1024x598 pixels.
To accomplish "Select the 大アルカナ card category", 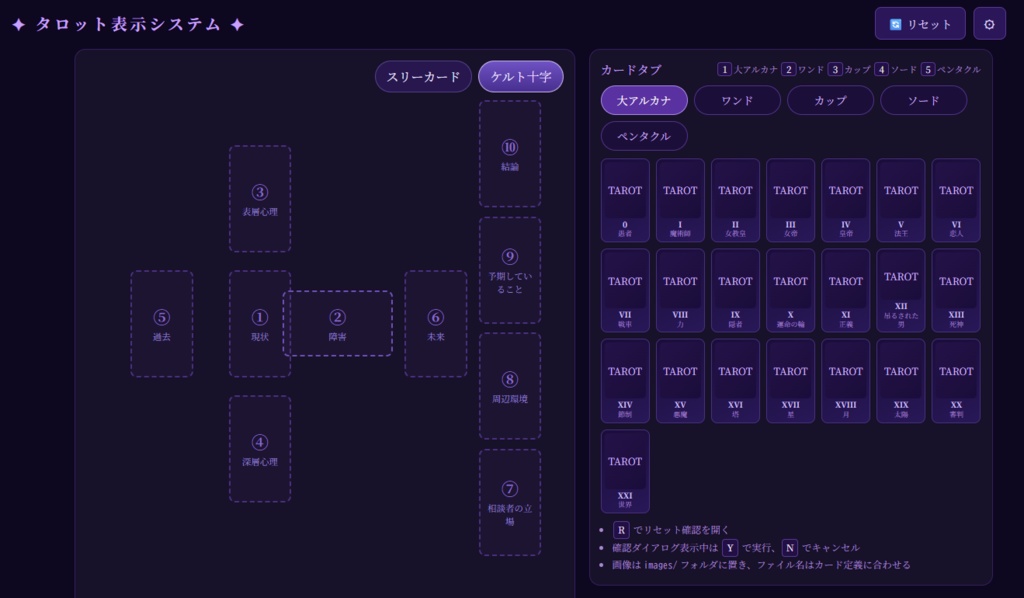I will click(x=644, y=100).
